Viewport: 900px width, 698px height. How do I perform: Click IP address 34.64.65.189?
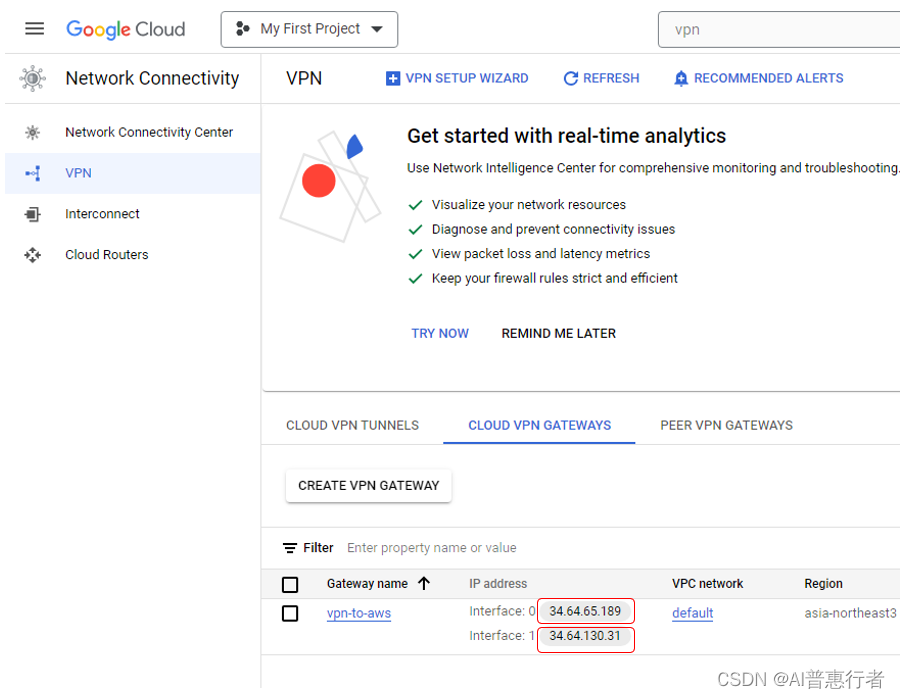[585, 611]
